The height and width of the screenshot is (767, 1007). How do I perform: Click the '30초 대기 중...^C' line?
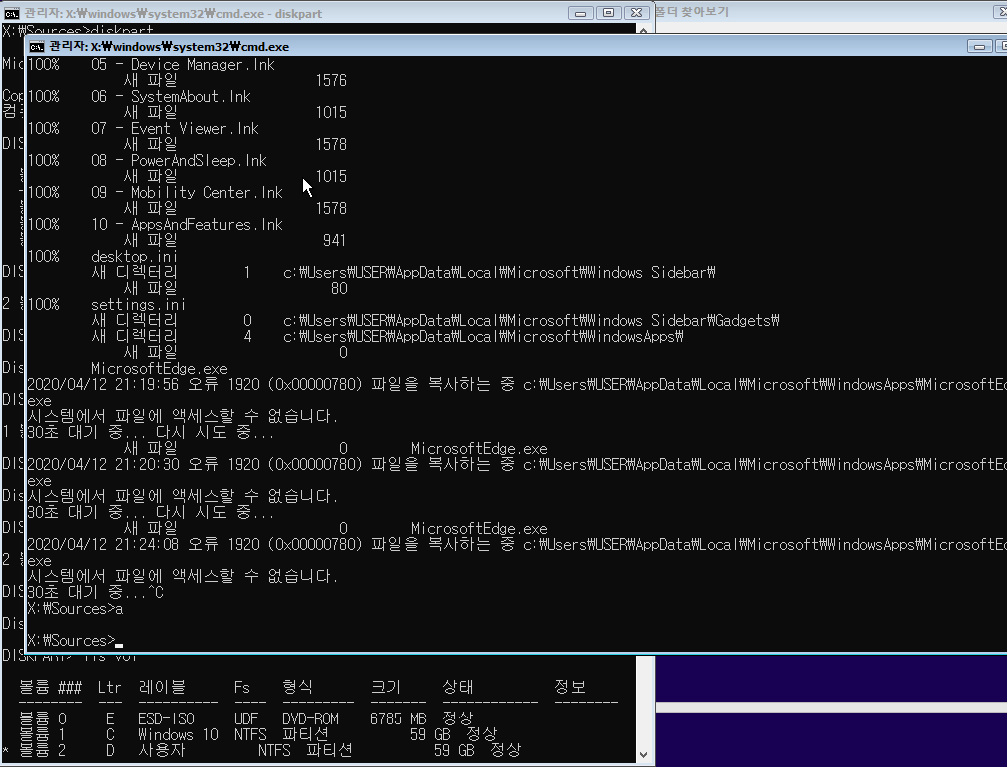(x=96, y=592)
